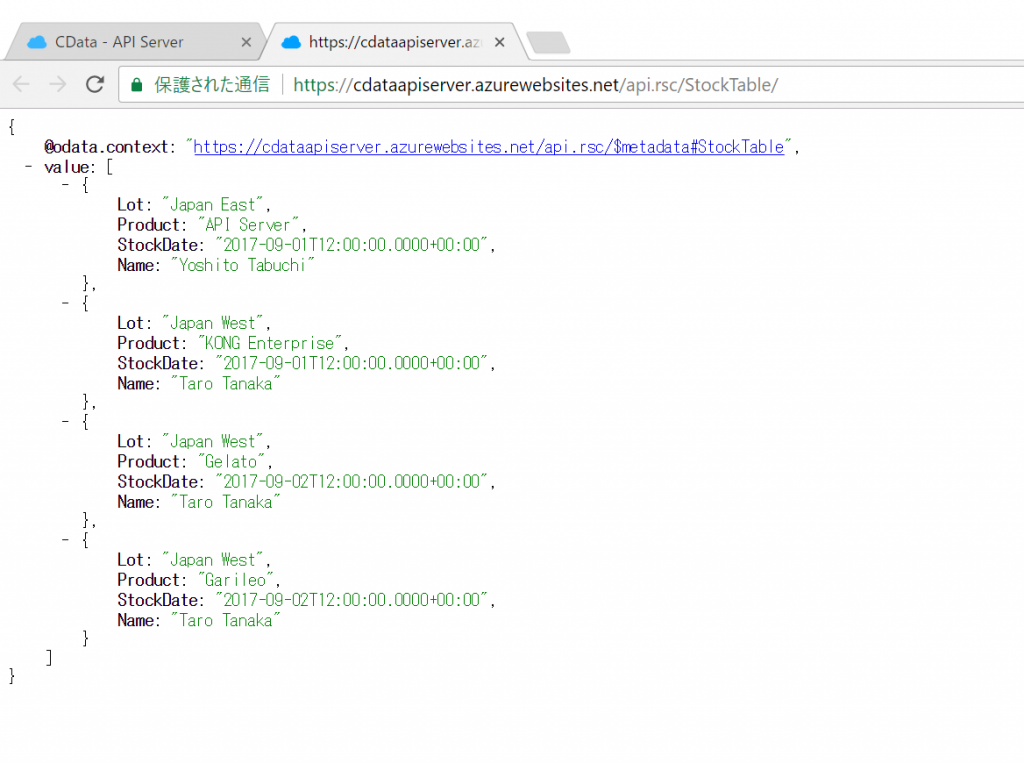Viewport: 1024px width, 763px height.
Task: Click Taro Tanaka name in KONG Enterprise record
Action: [225, 384]
